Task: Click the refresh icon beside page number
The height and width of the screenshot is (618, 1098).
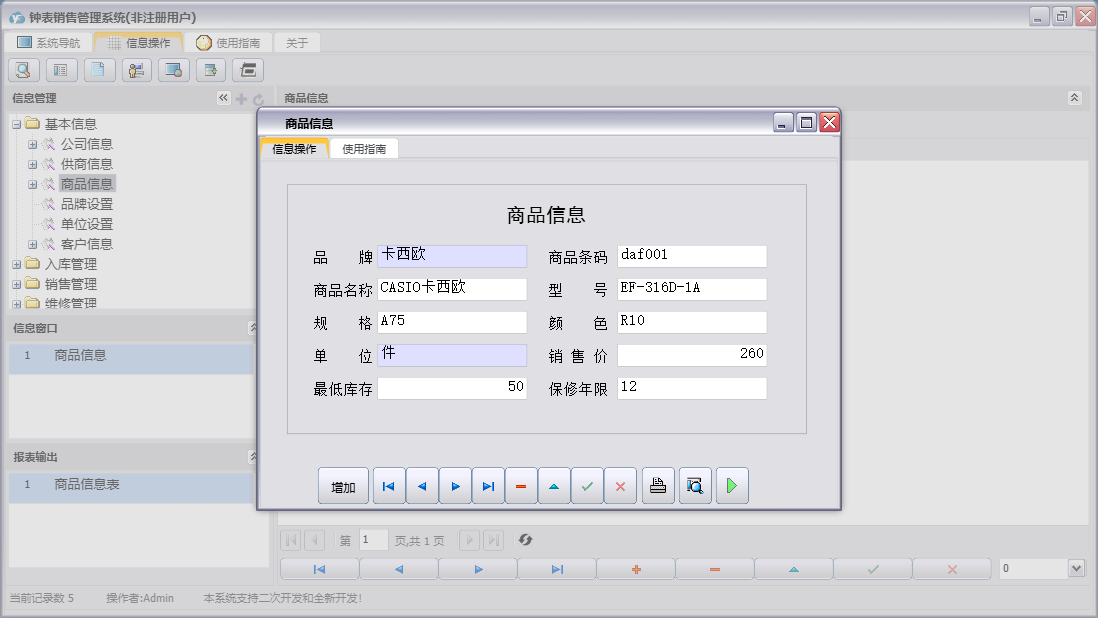Action: 525,540
